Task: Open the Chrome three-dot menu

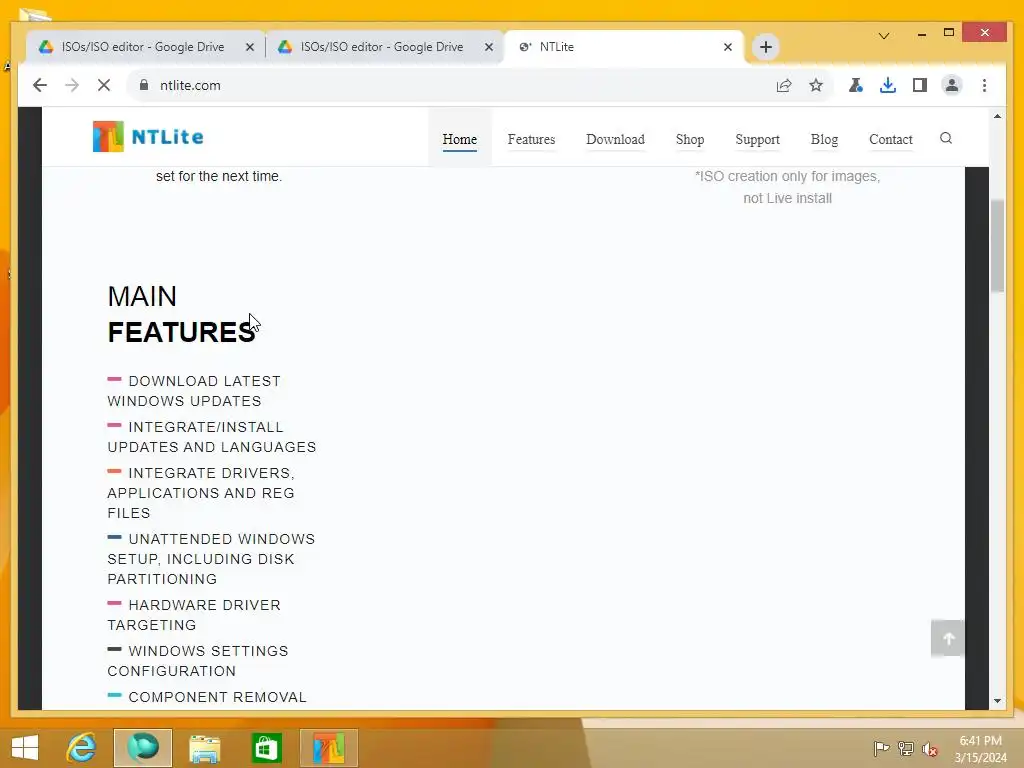Action: [984, 85]
